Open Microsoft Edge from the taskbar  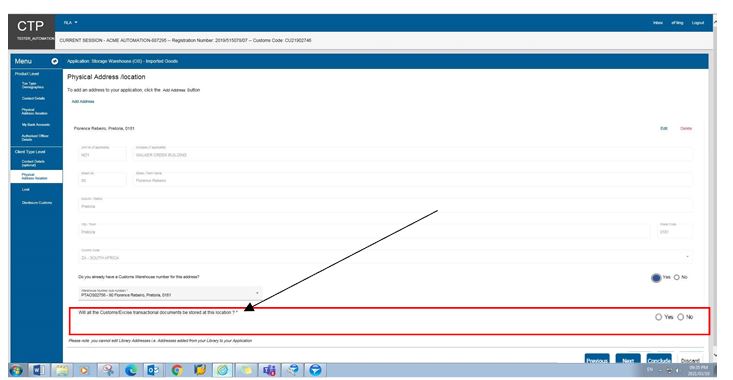pos(130,371)
